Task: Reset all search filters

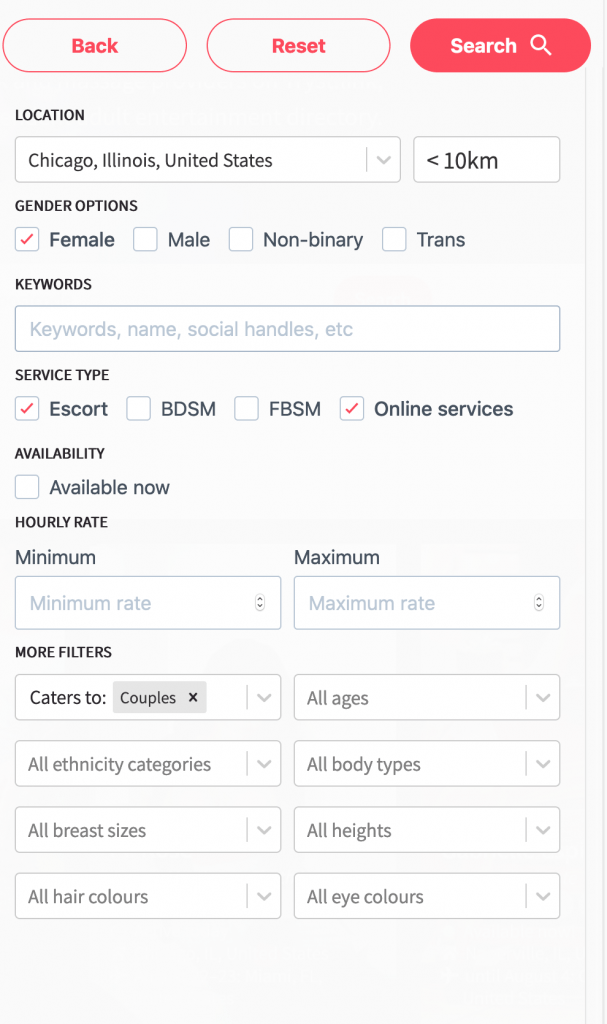Action: [298, 46]
